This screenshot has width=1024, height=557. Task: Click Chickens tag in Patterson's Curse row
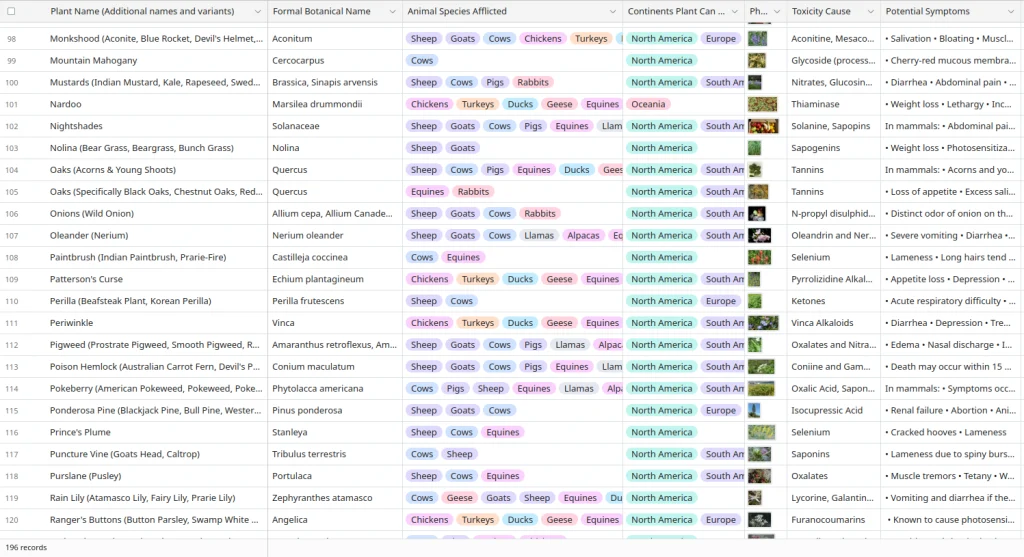click(430, 279)
